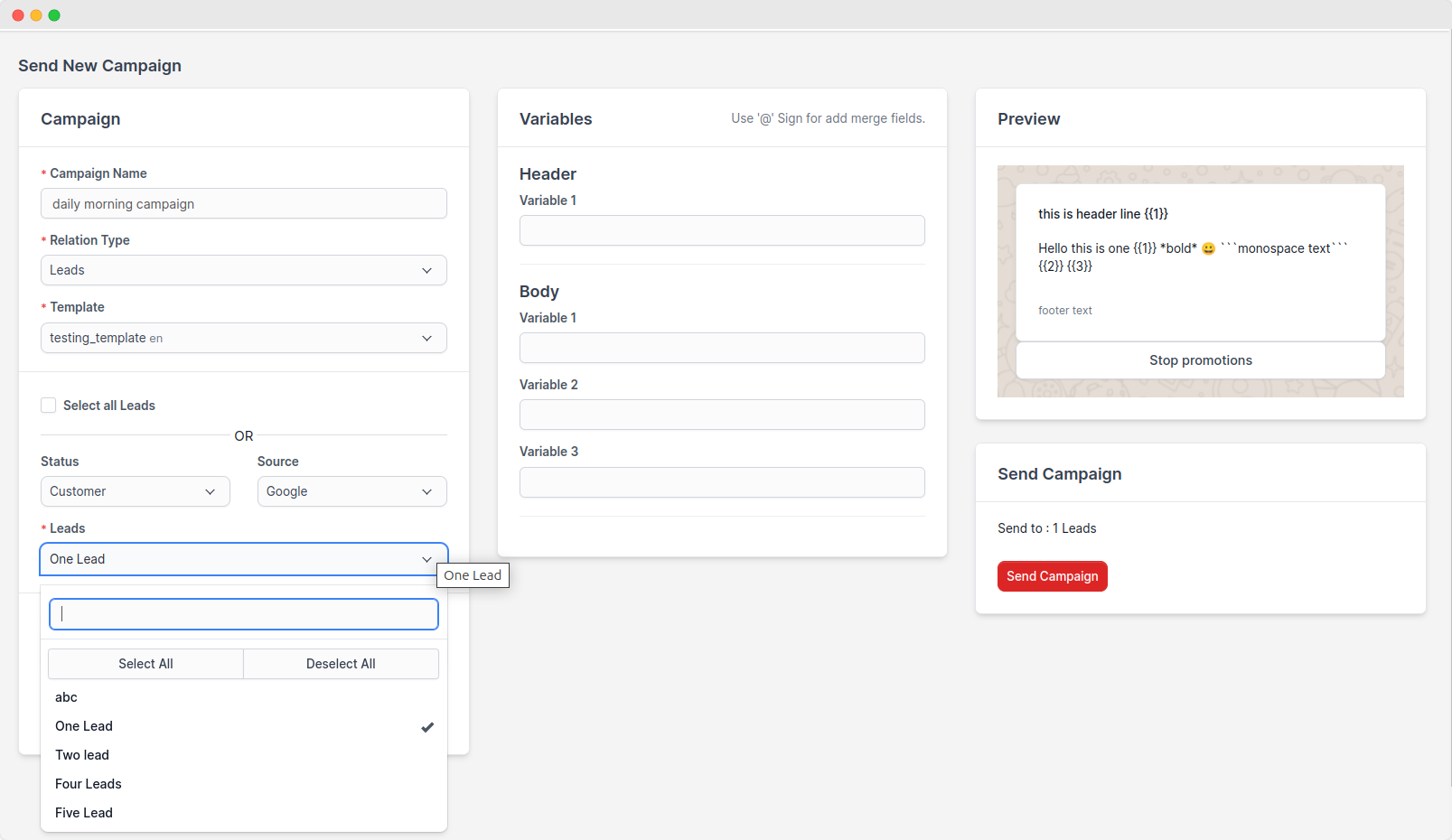Open the Status dropdown showing Customer
The image size is (1452, 840).
[x=135, y=491]
